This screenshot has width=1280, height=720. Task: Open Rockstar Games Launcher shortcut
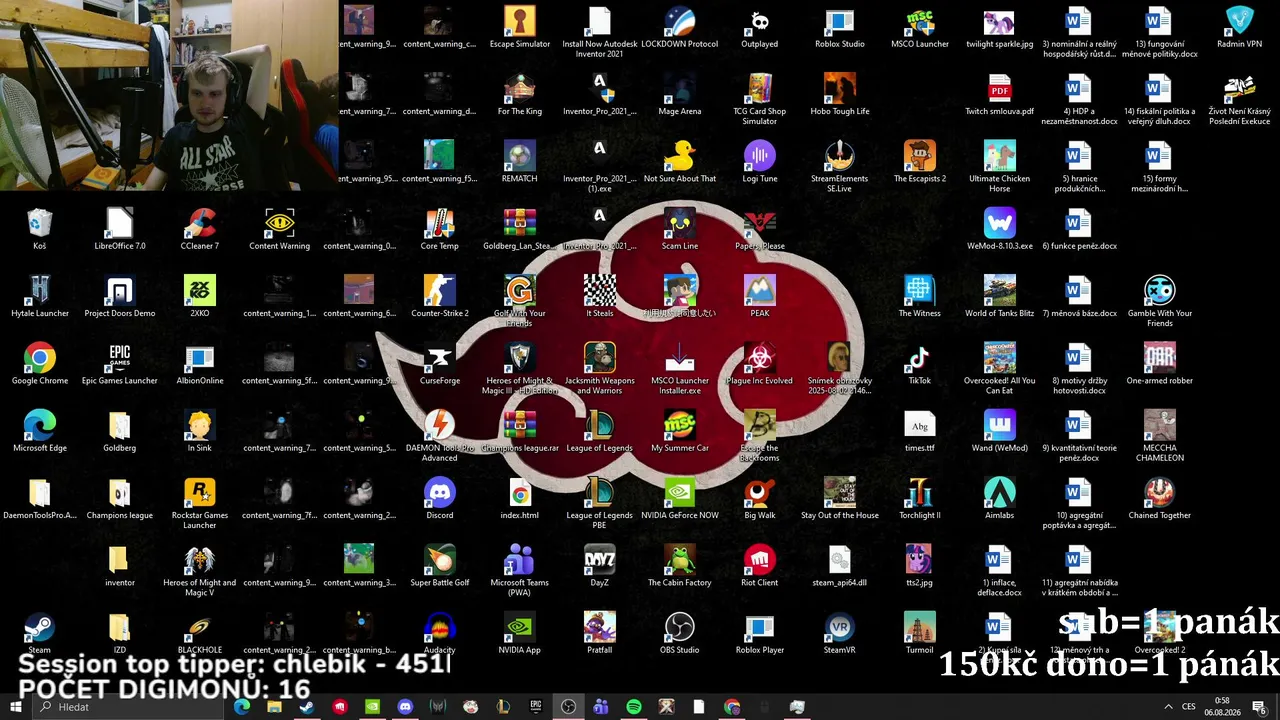200,491
